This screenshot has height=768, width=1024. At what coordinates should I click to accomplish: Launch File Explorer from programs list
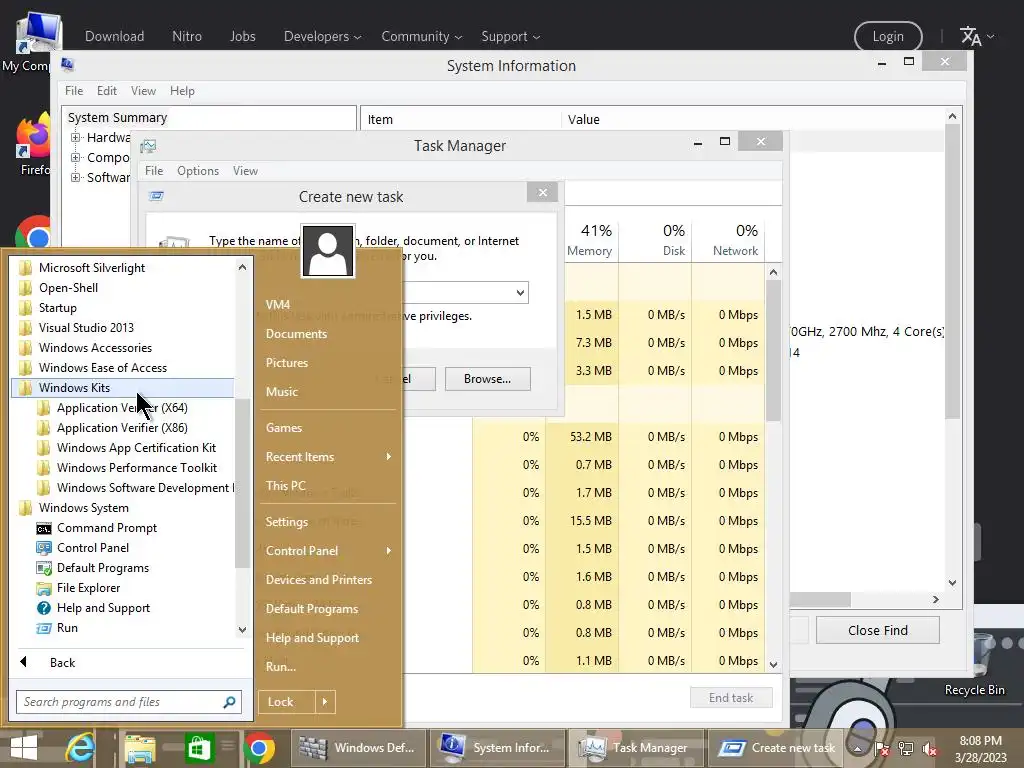(88, 588)
